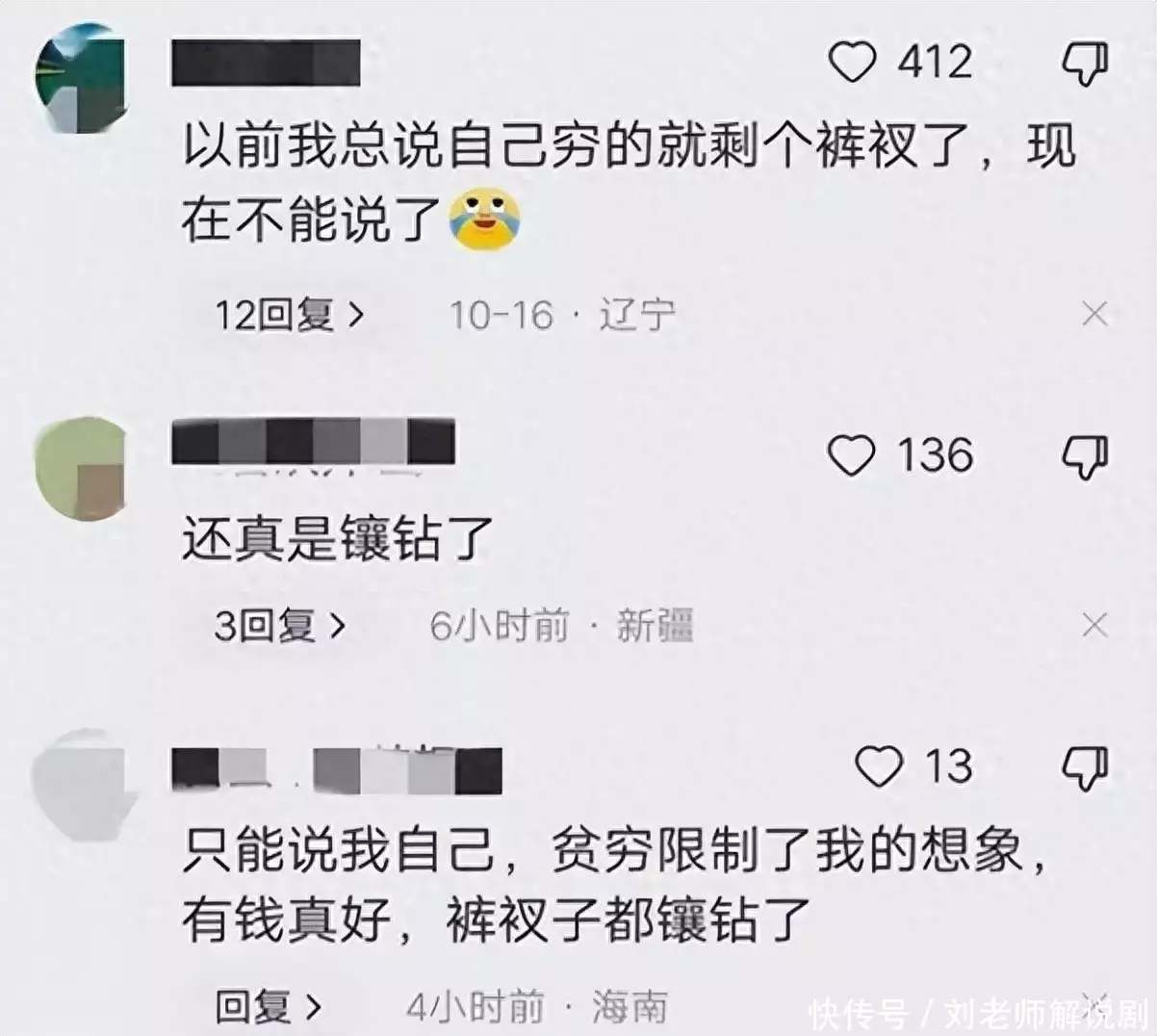This screenshot has width=1157, height=1036.
Task: Dismiss the Liaoning comment with X
Action: click(x=1094, y=314)
